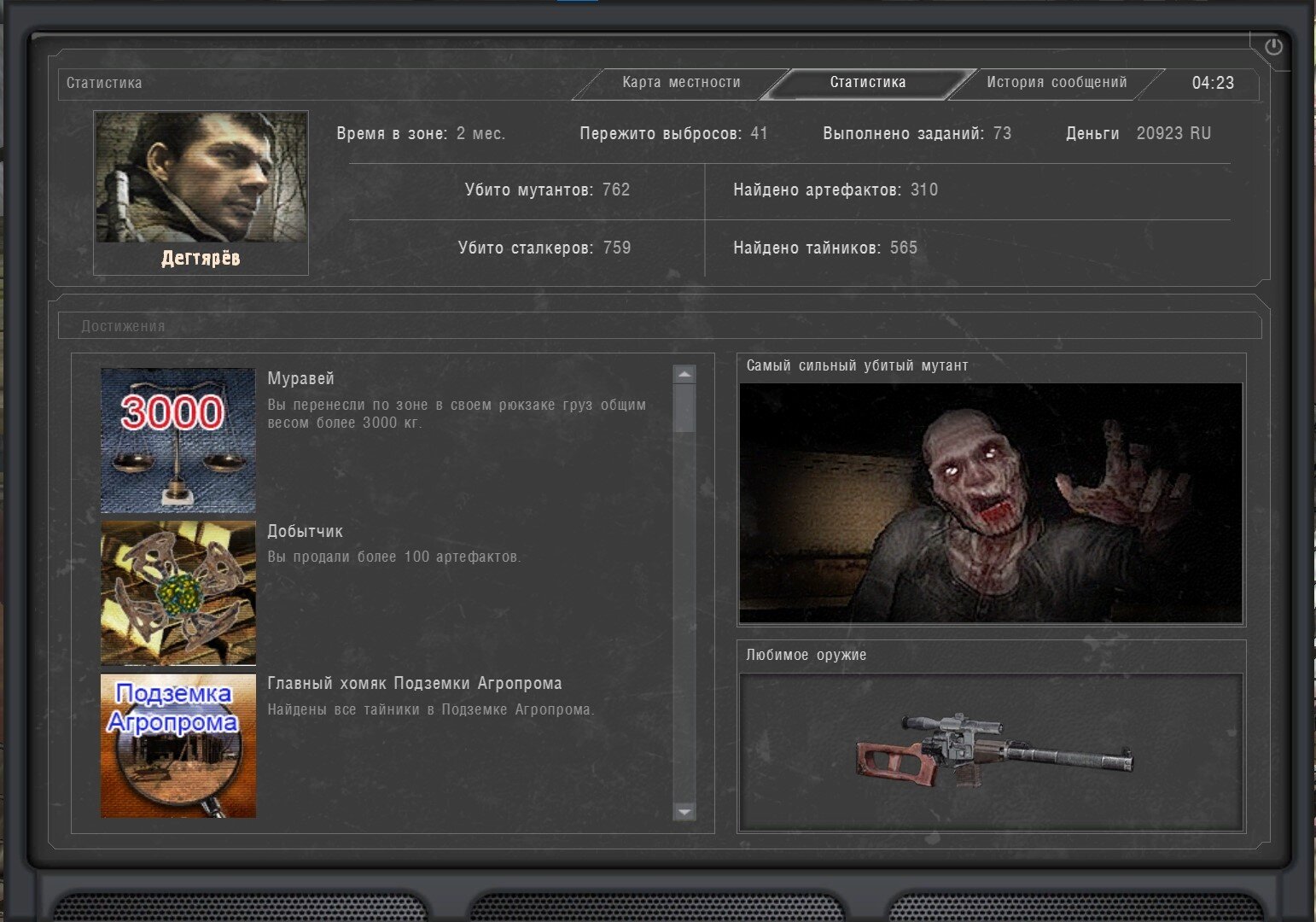Click the Вы перенесли по зоне description text
The width and height of the screenshot is (1316, 922).
[457, 413]
